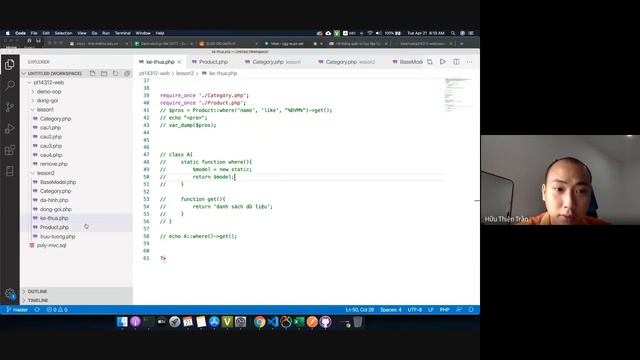This screenshot has height=360, width=640.
Task: Click the Collapse Folders icon in Explorer
Action: (x=127, y=73)
